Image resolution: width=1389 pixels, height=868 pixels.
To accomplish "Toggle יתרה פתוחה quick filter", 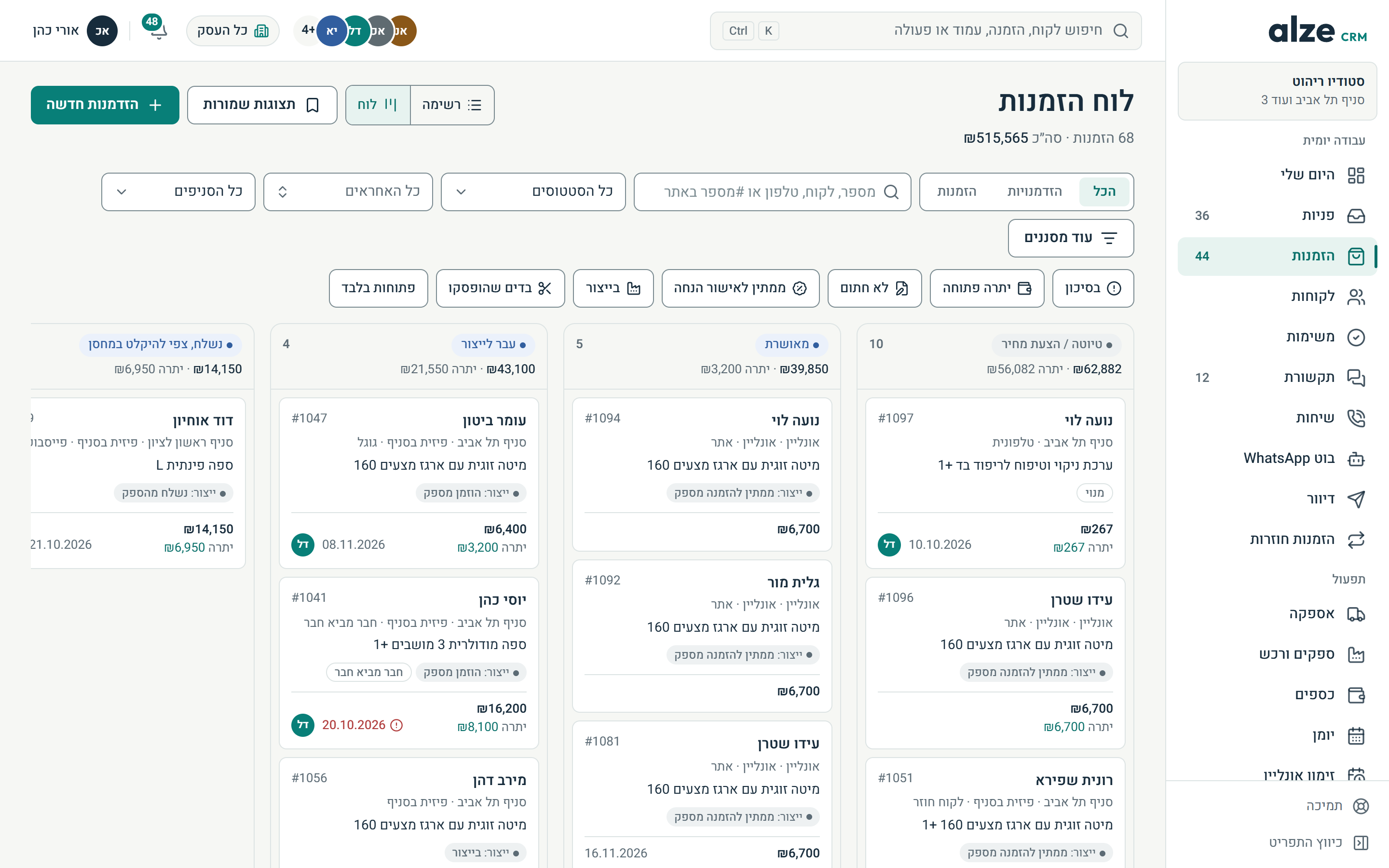I will [x=987, y=288].
